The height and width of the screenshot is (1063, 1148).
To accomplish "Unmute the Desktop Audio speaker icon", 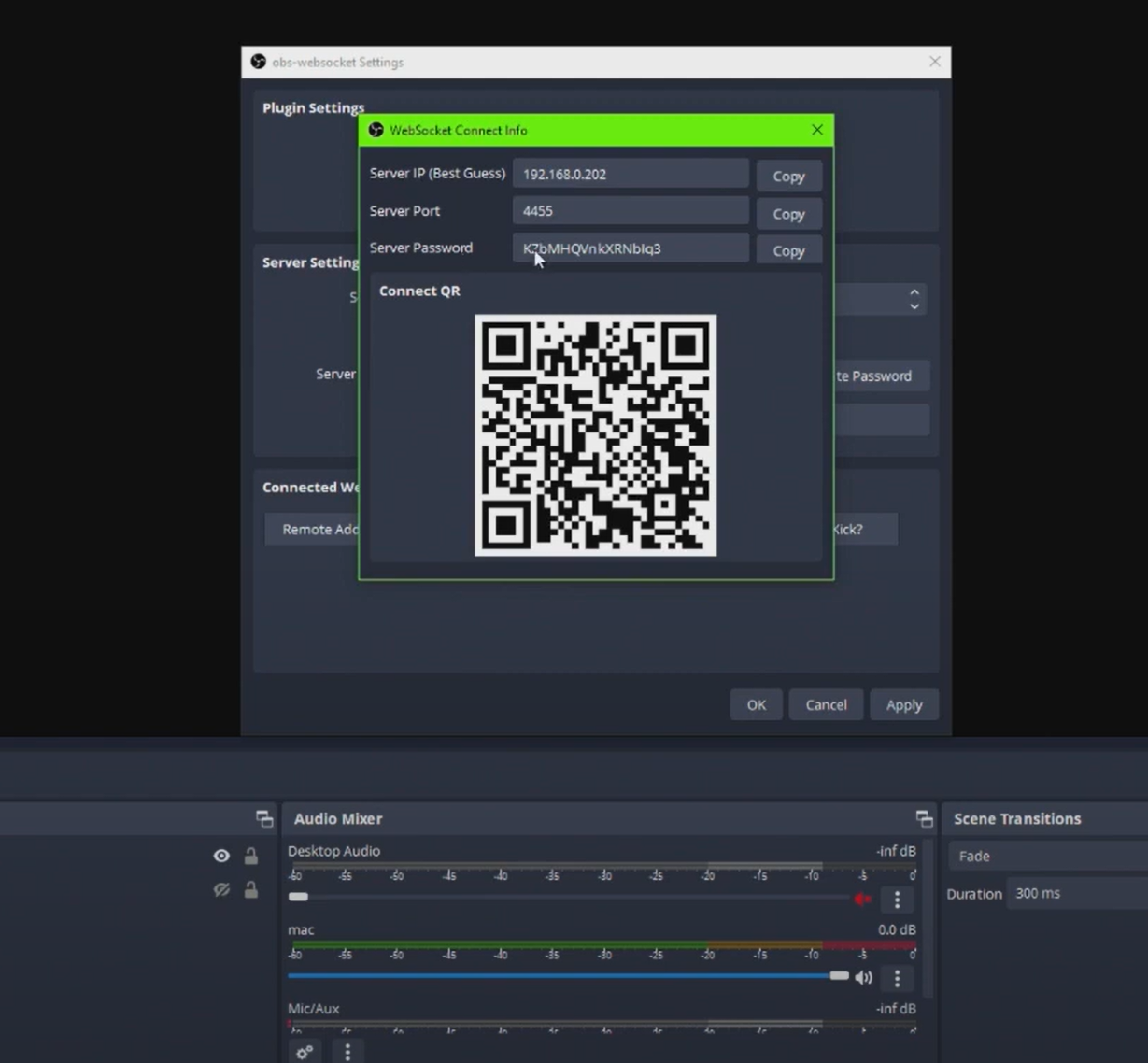I will pos(862,900).
